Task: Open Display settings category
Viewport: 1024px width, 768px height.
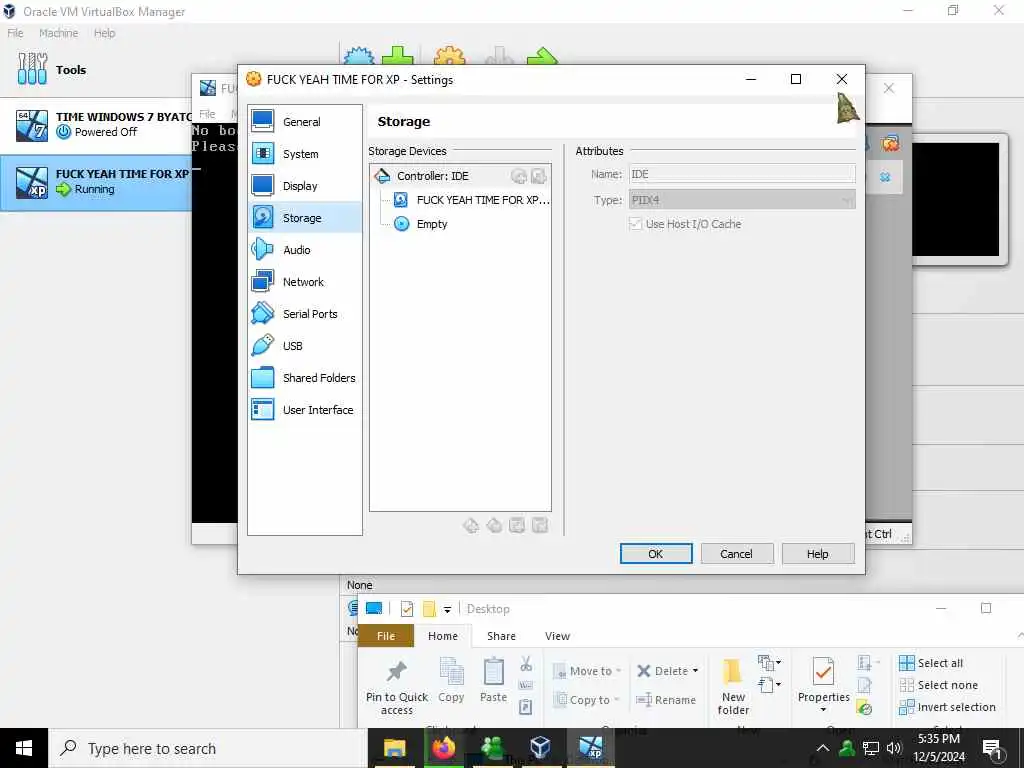Action: (304, 185)
